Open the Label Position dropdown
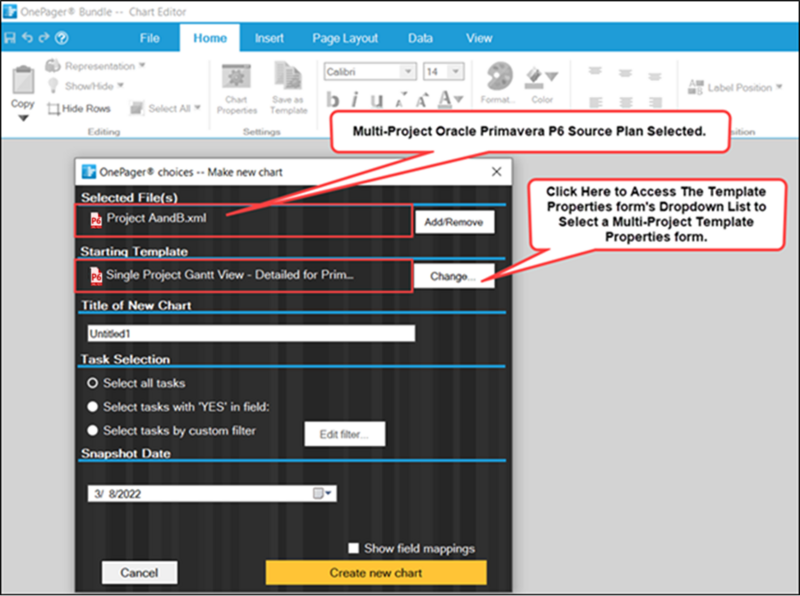800x596 pixels. coord(735,88)
